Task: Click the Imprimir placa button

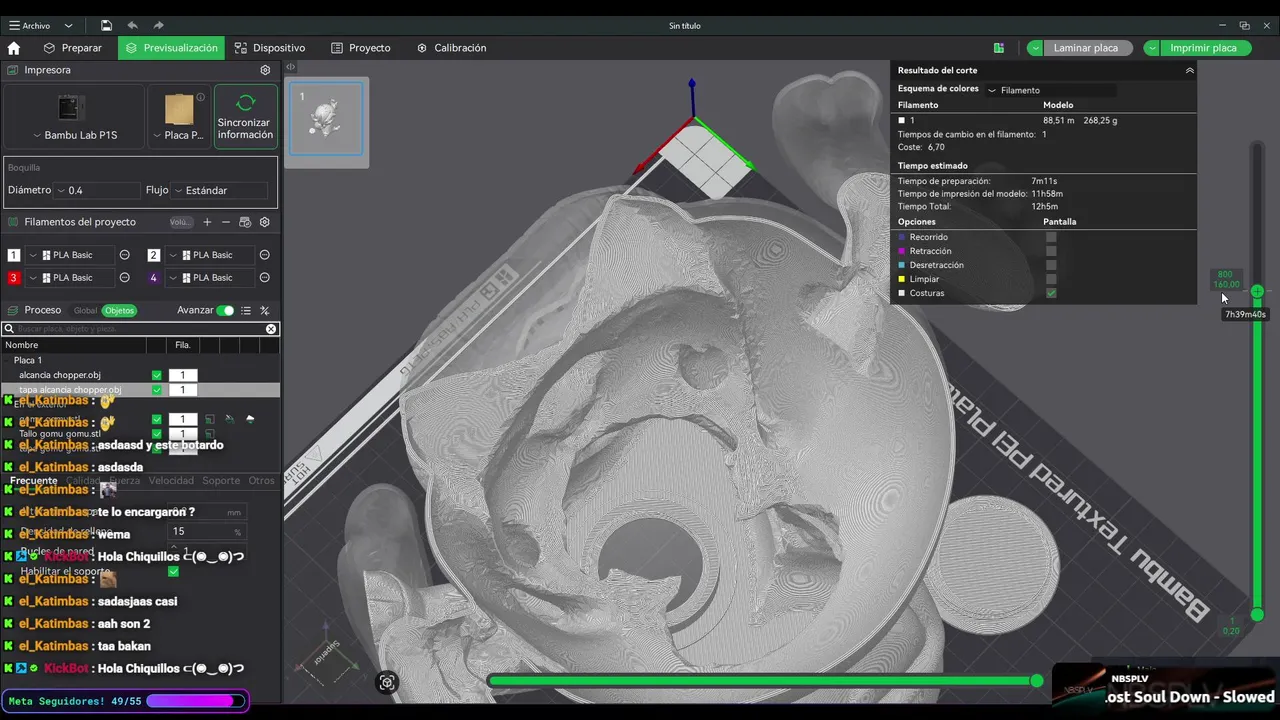Action: 1205,48
